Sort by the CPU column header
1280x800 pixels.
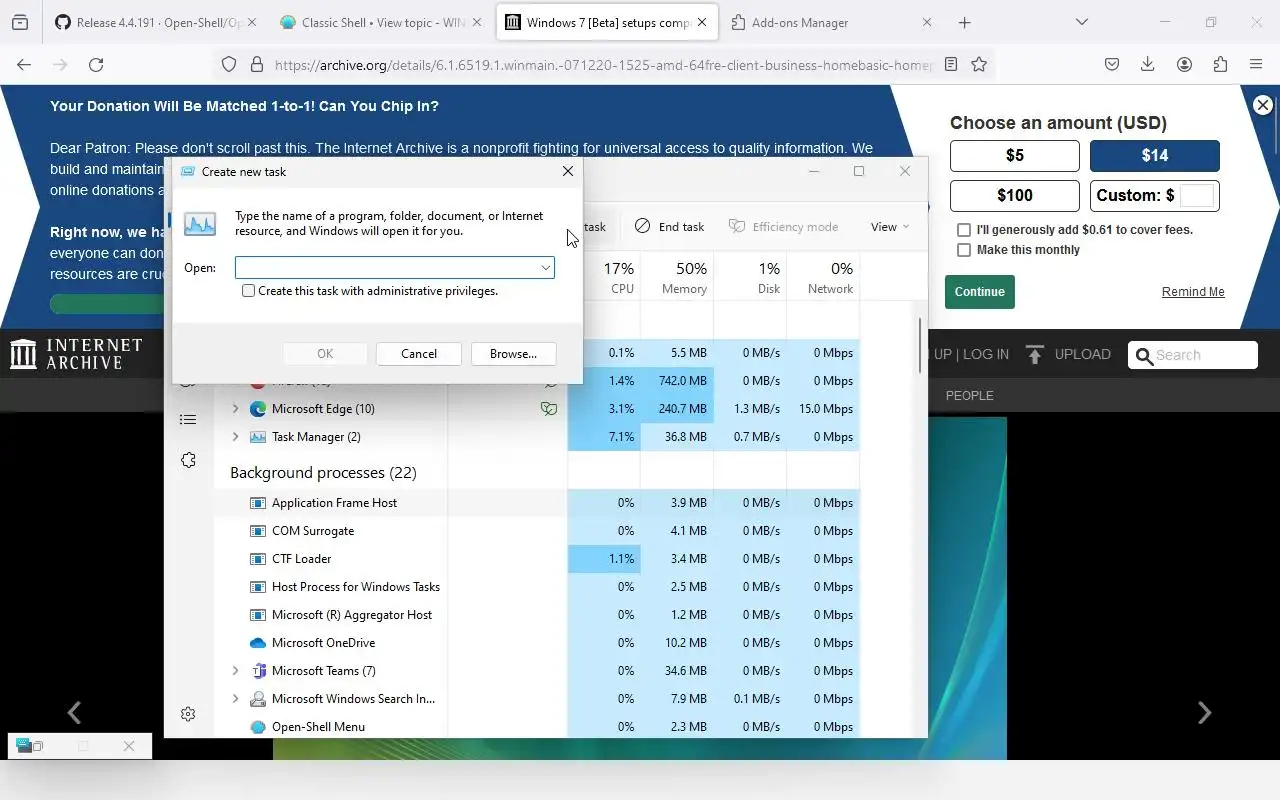pos(604,278)
